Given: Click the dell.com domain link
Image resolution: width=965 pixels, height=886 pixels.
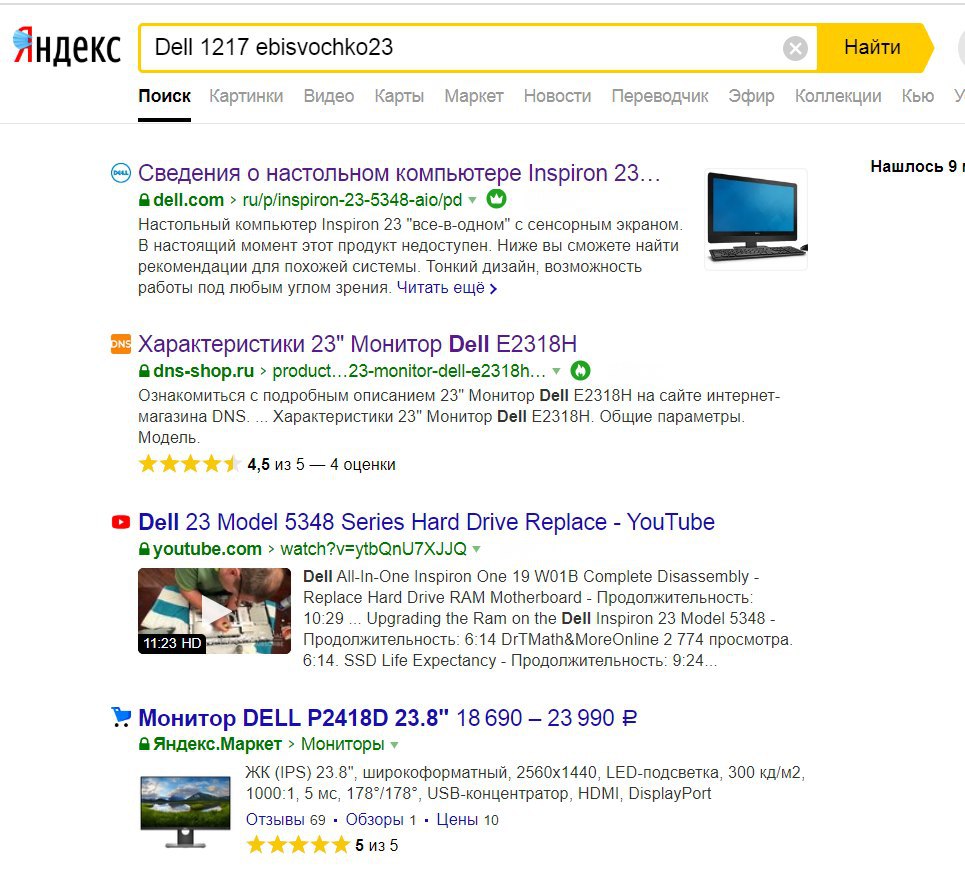Looking at the screenshot, I should point(188,200).
